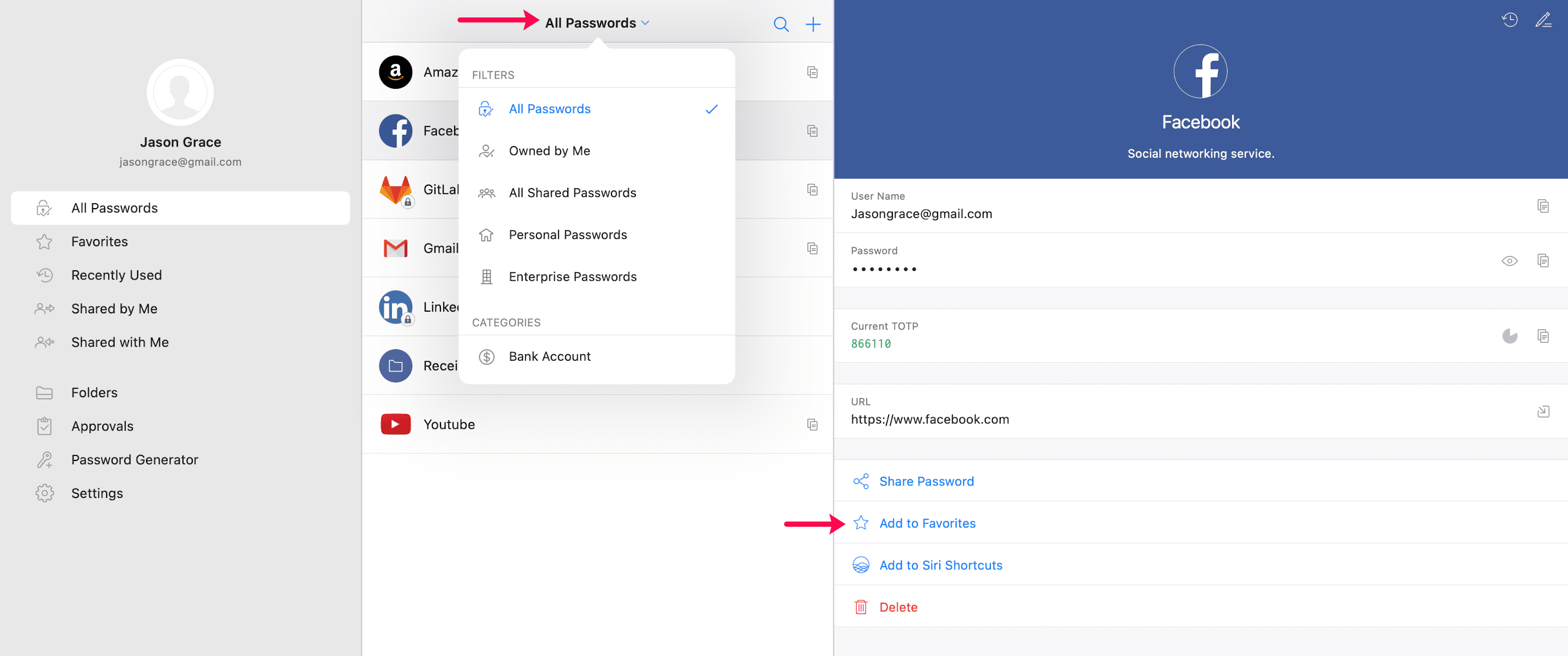The height and width of the screenshot is (656, 1568).
Task: Copy the User Name value
Action: click(x=1542, y=206)
